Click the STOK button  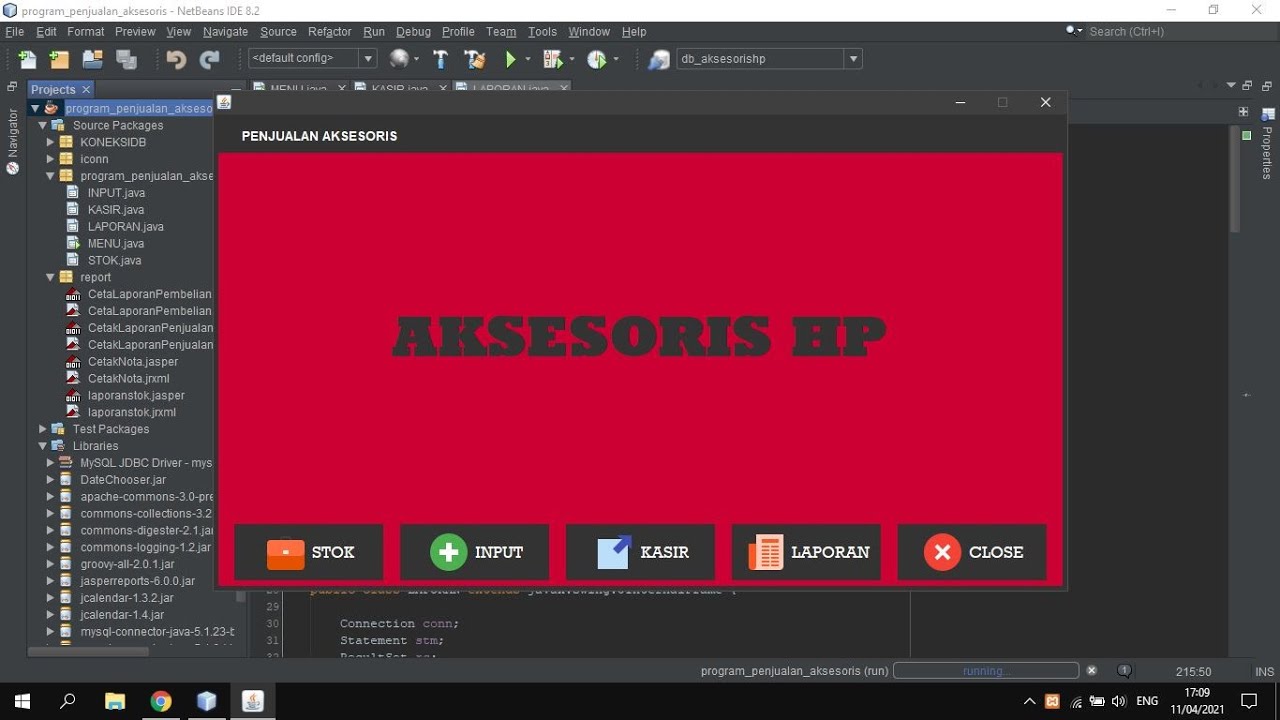(309, 552)
